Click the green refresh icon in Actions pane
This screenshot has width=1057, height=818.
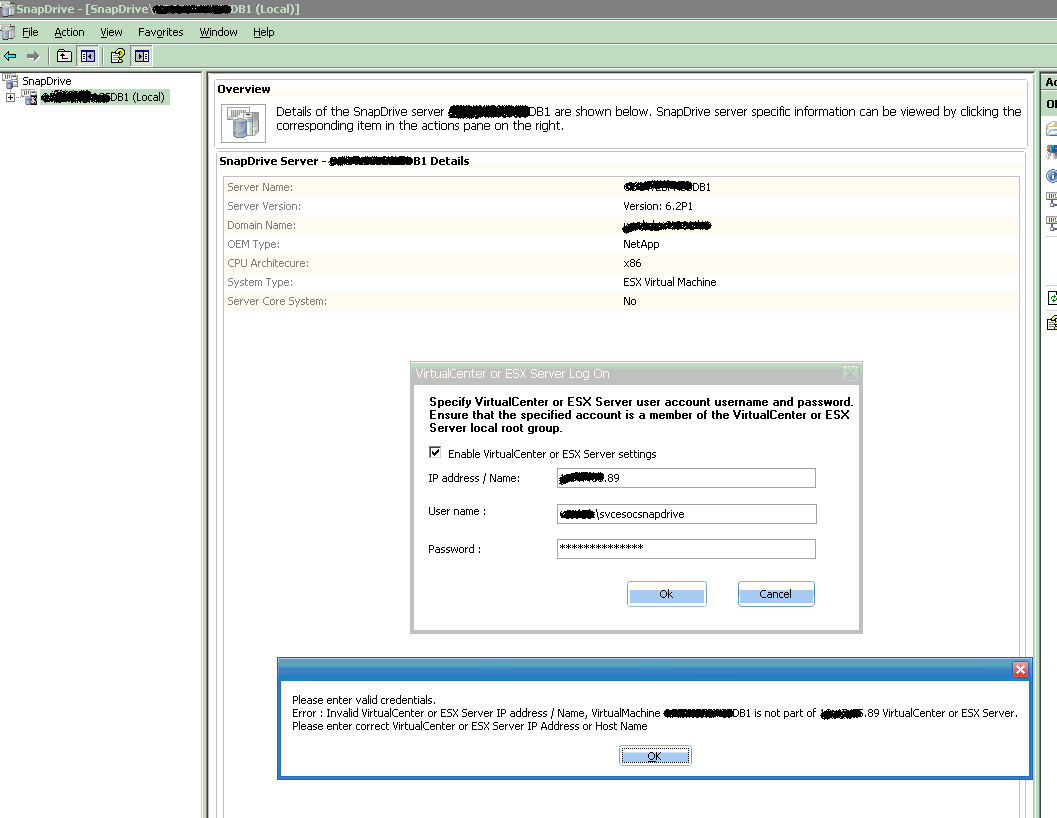click(x=1052, y=297)
